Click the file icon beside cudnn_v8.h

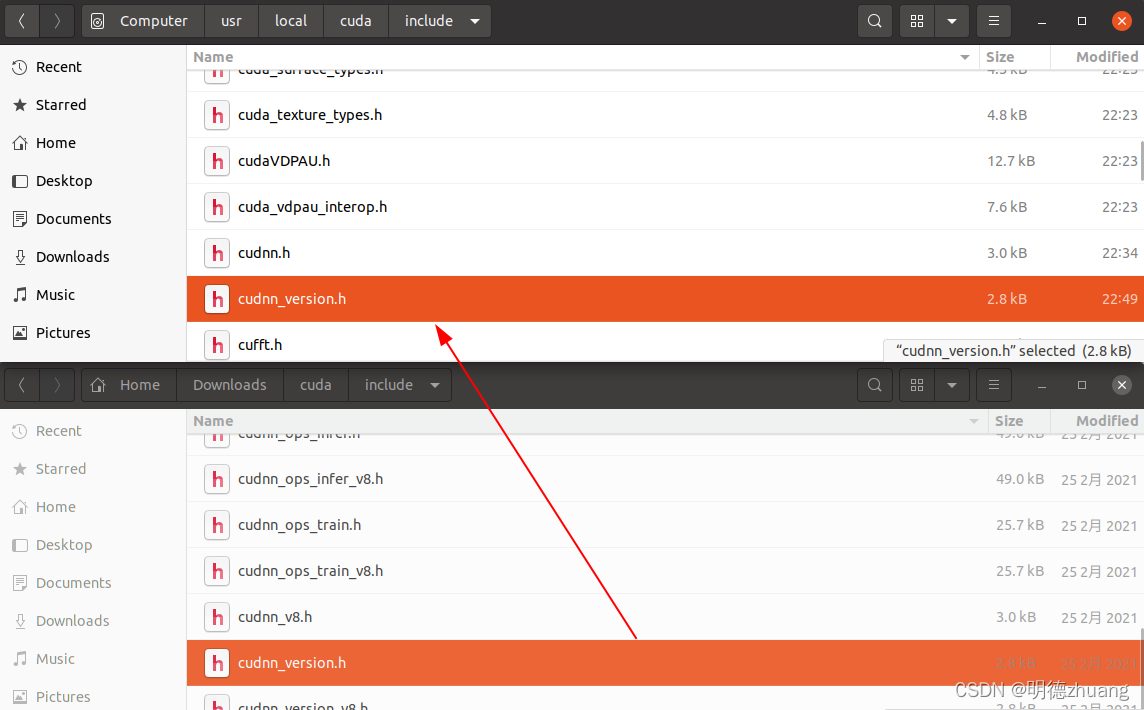(x=217, y=617)
